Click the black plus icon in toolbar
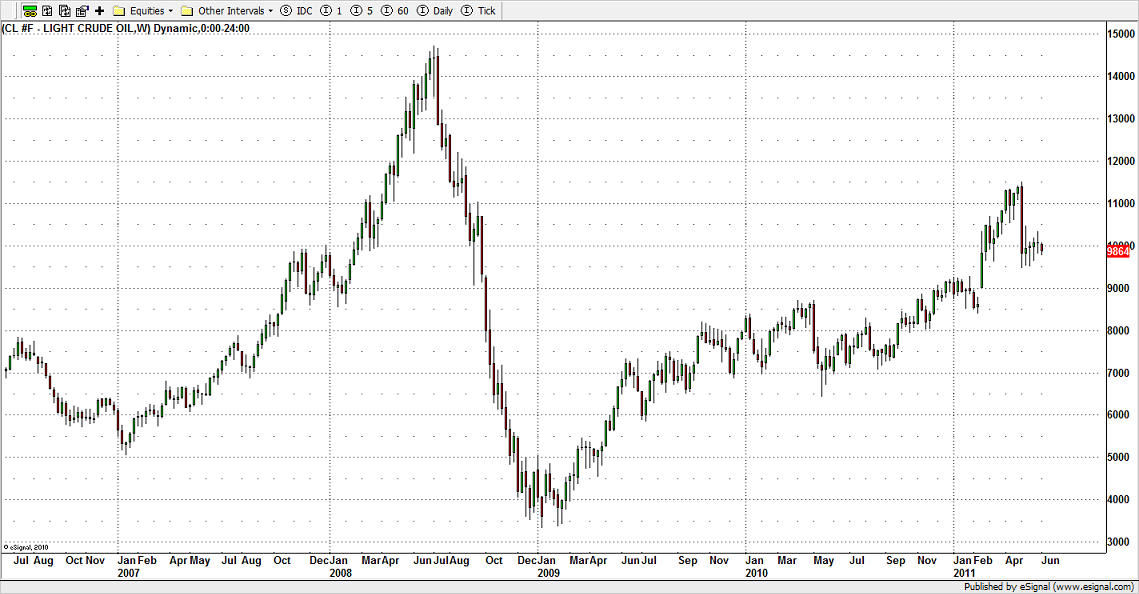The width and height of the screenshot is (1139, 594). point(99,10)
